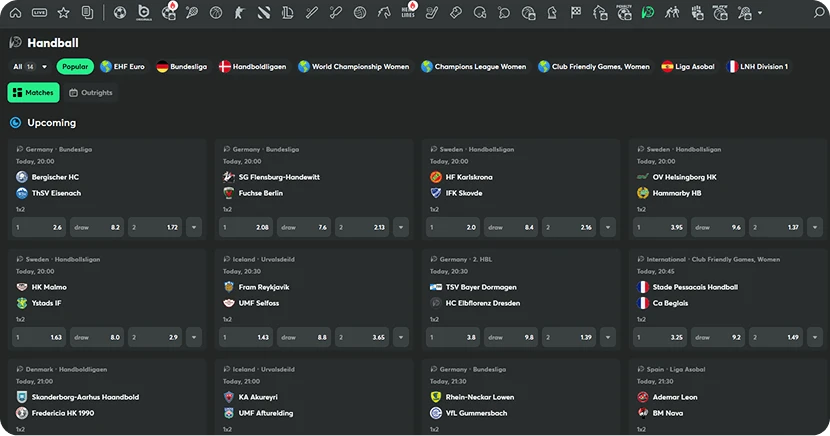Open the LIVE events icon

click(x=39, y=13)
